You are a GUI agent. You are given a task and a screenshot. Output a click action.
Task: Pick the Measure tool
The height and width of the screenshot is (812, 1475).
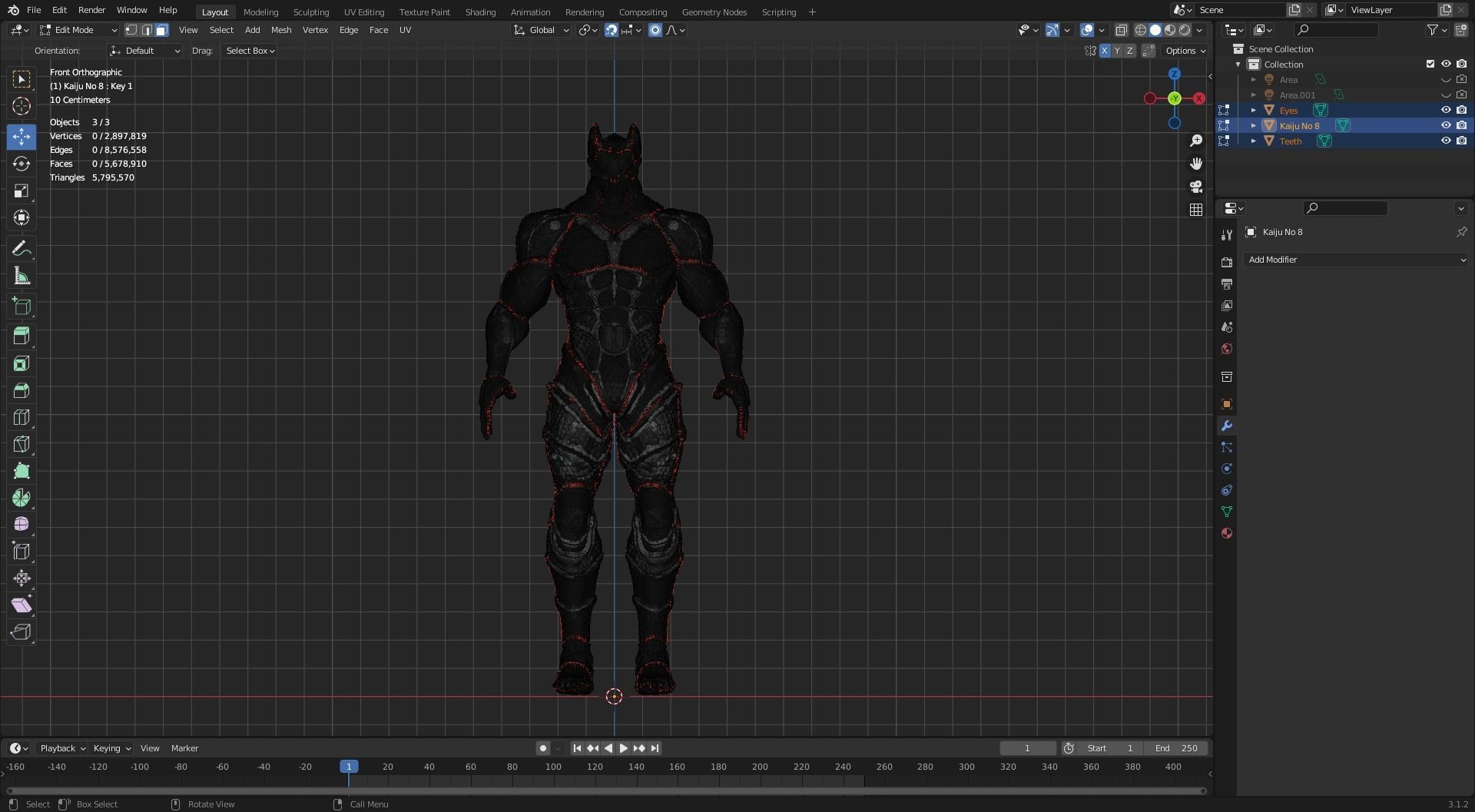(22, 277)
